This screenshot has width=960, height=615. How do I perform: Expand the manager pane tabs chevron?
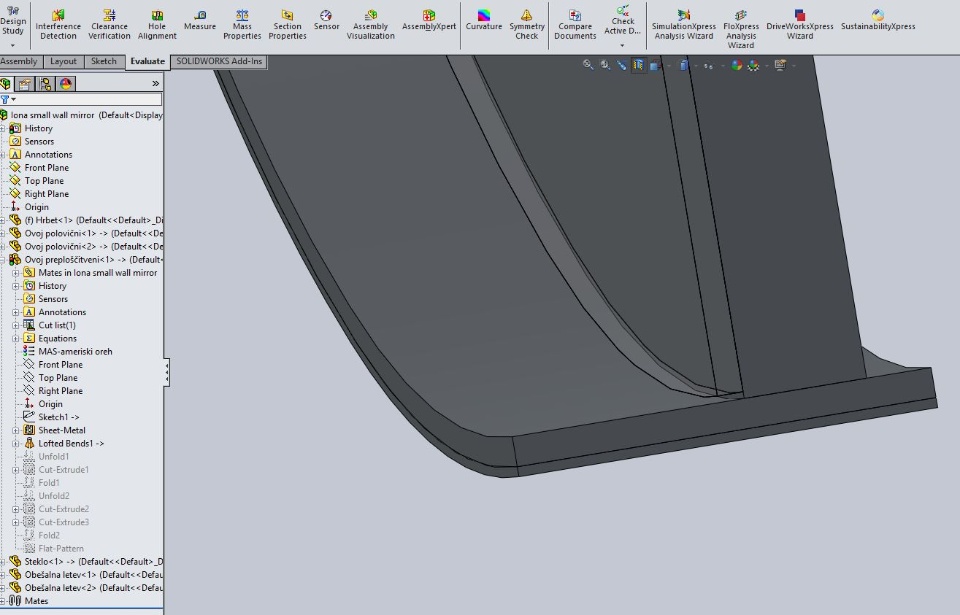point(156,83)
